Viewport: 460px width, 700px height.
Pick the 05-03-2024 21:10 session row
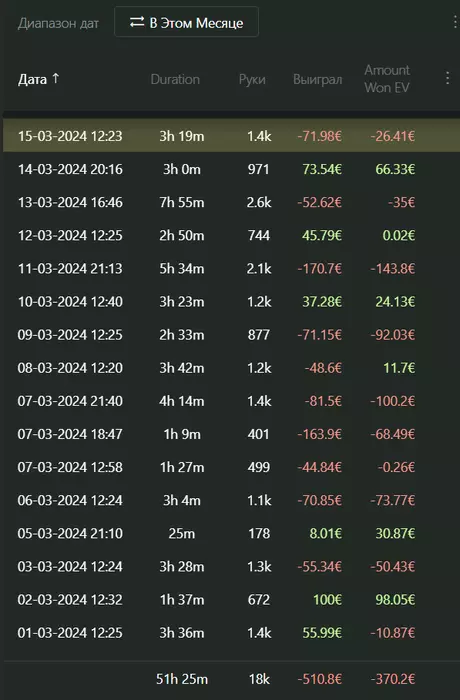click(x=231, y=533)
